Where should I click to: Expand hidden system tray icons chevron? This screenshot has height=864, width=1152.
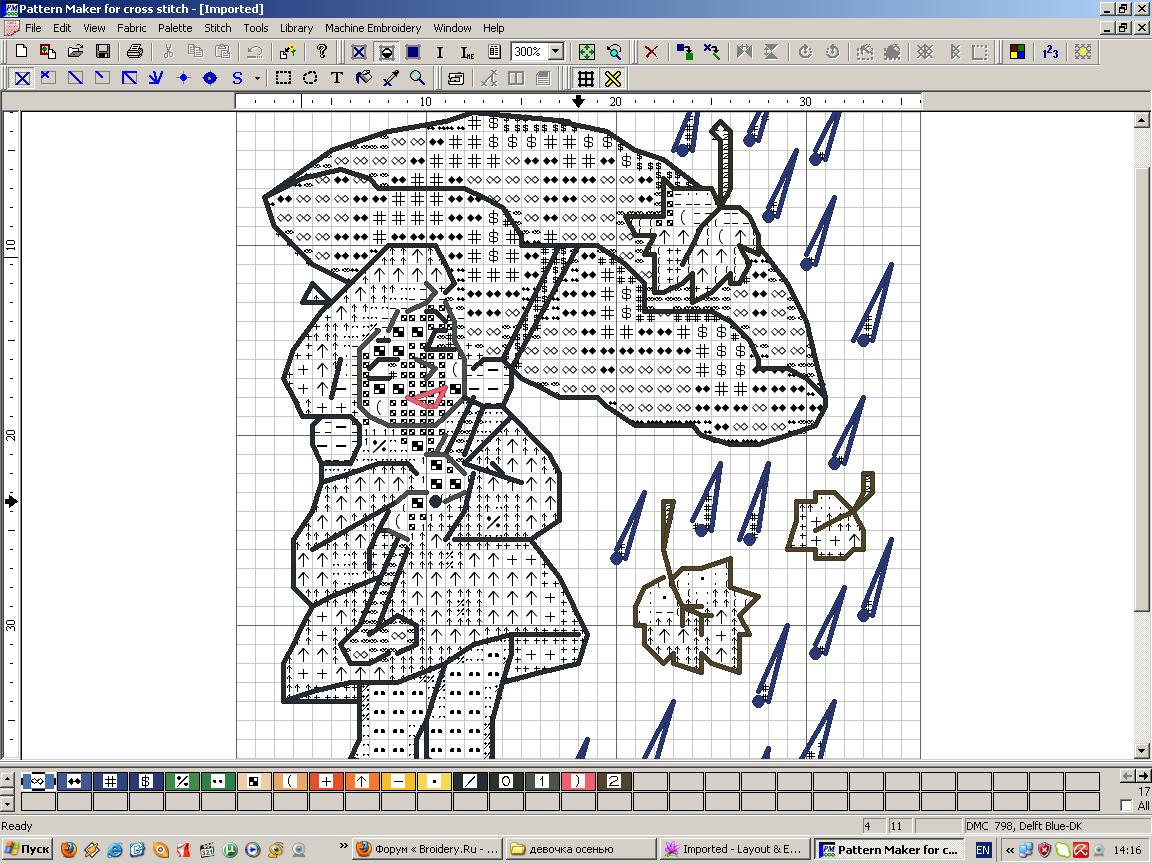click(1009, 850)
